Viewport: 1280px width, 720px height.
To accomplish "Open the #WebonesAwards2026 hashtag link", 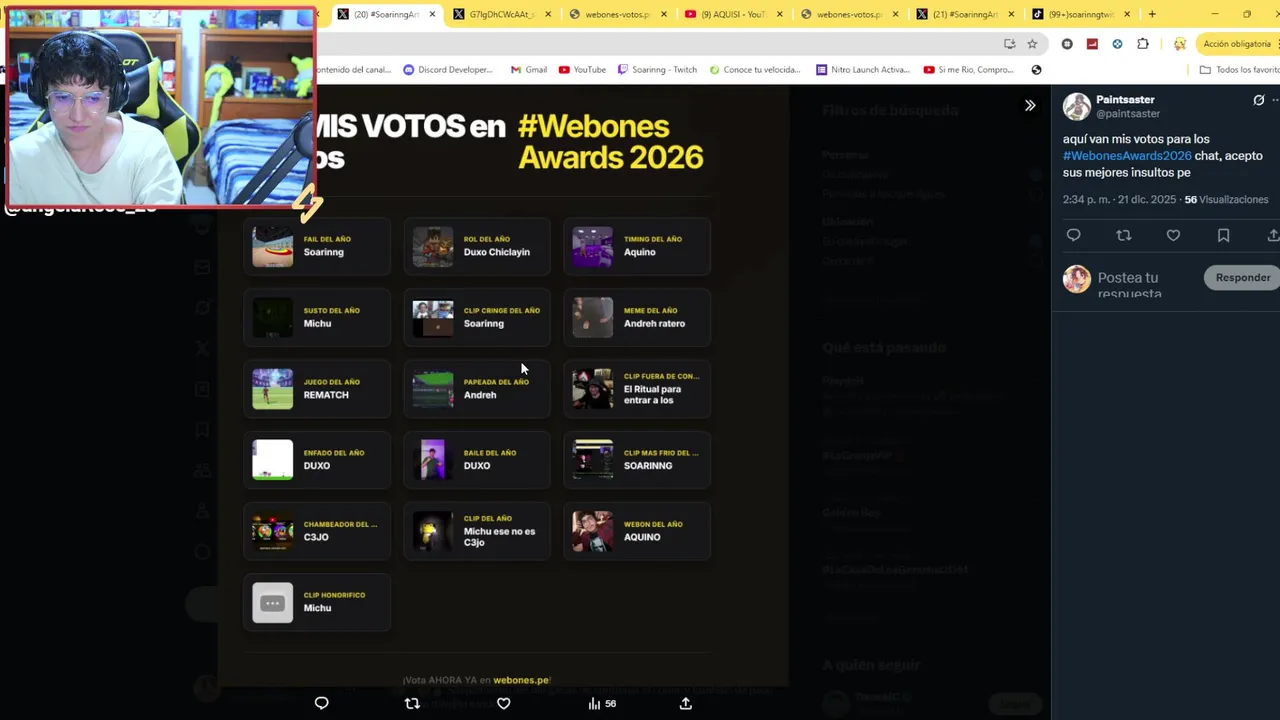I will coord(1127,156).
